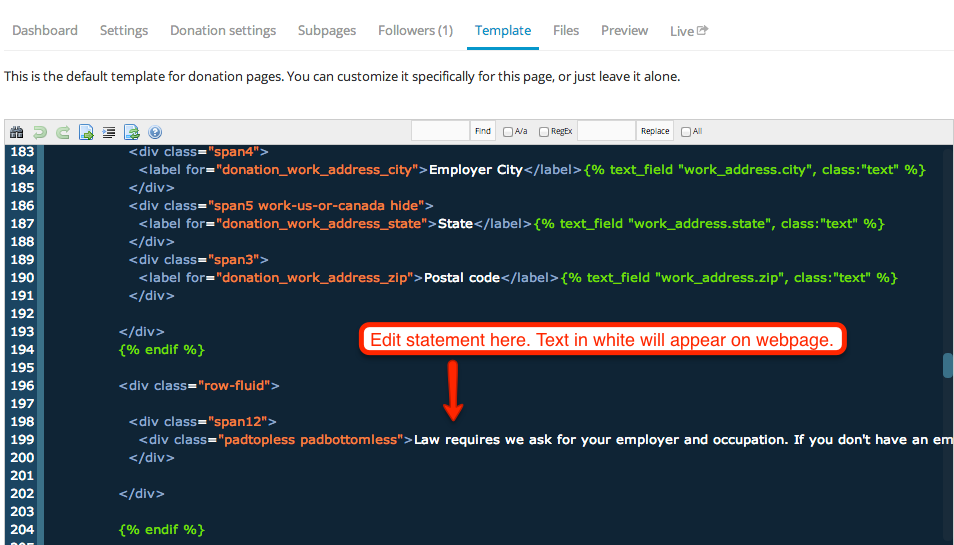Select the Template tab
Image resolution: width=954 pixels, height=545 pixels.
(x=503, y=30)
